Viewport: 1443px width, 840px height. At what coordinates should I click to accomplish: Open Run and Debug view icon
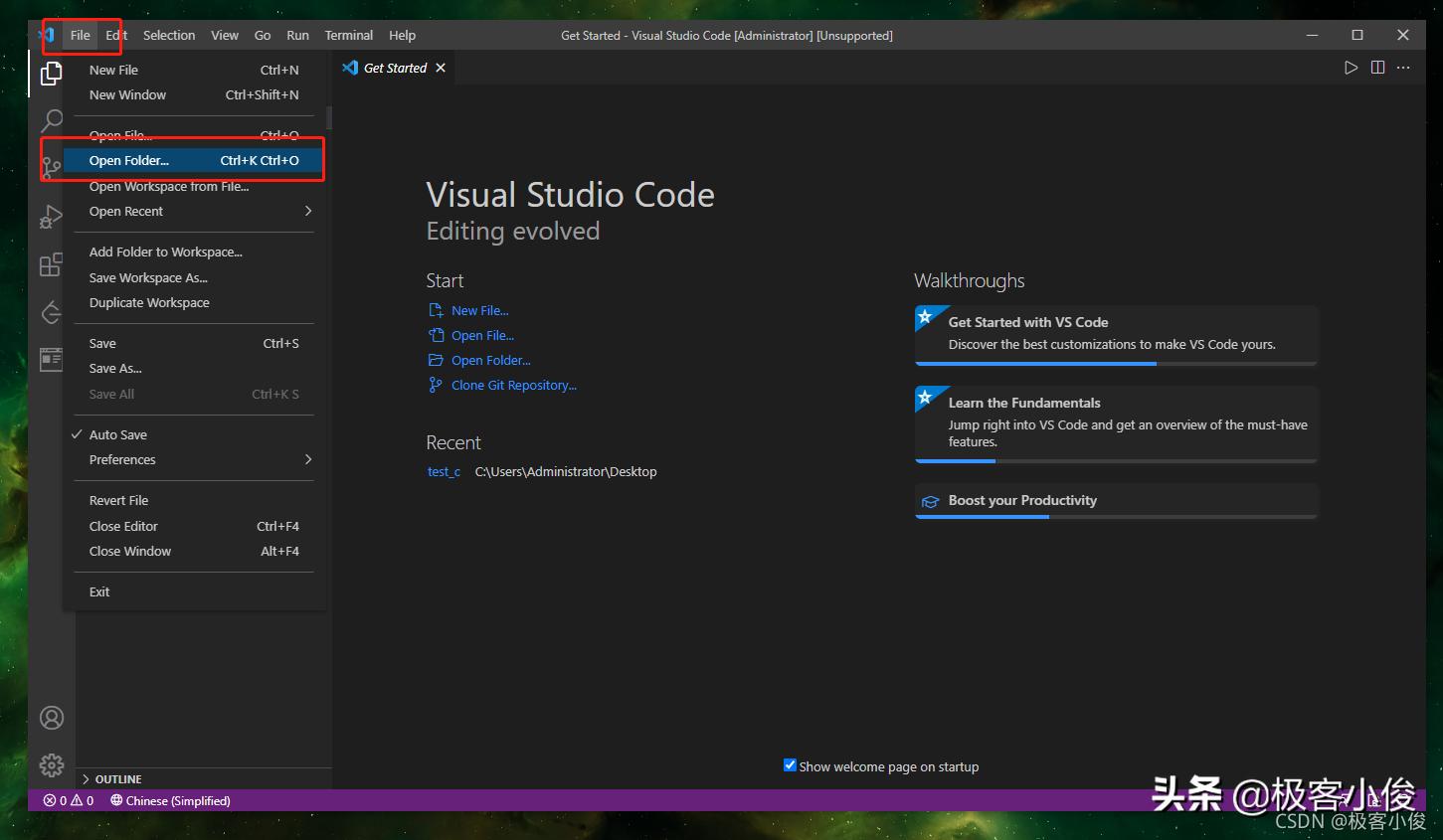51,217
